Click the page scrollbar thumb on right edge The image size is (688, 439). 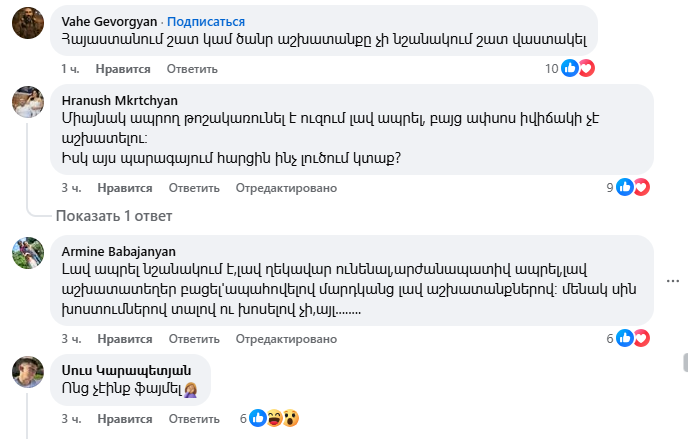tap(683, 363)
